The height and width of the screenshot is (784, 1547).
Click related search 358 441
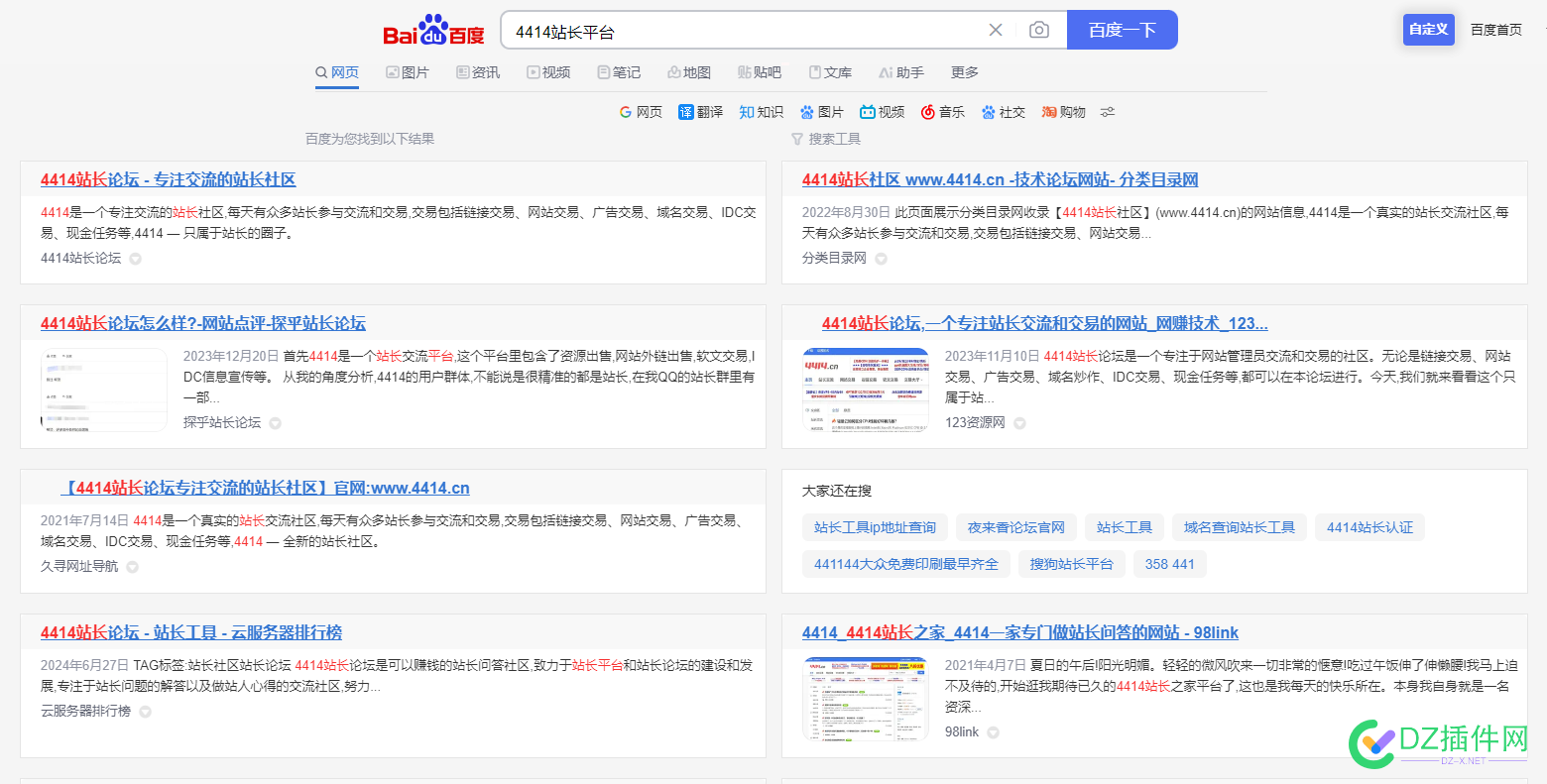tap(1169, 564)
